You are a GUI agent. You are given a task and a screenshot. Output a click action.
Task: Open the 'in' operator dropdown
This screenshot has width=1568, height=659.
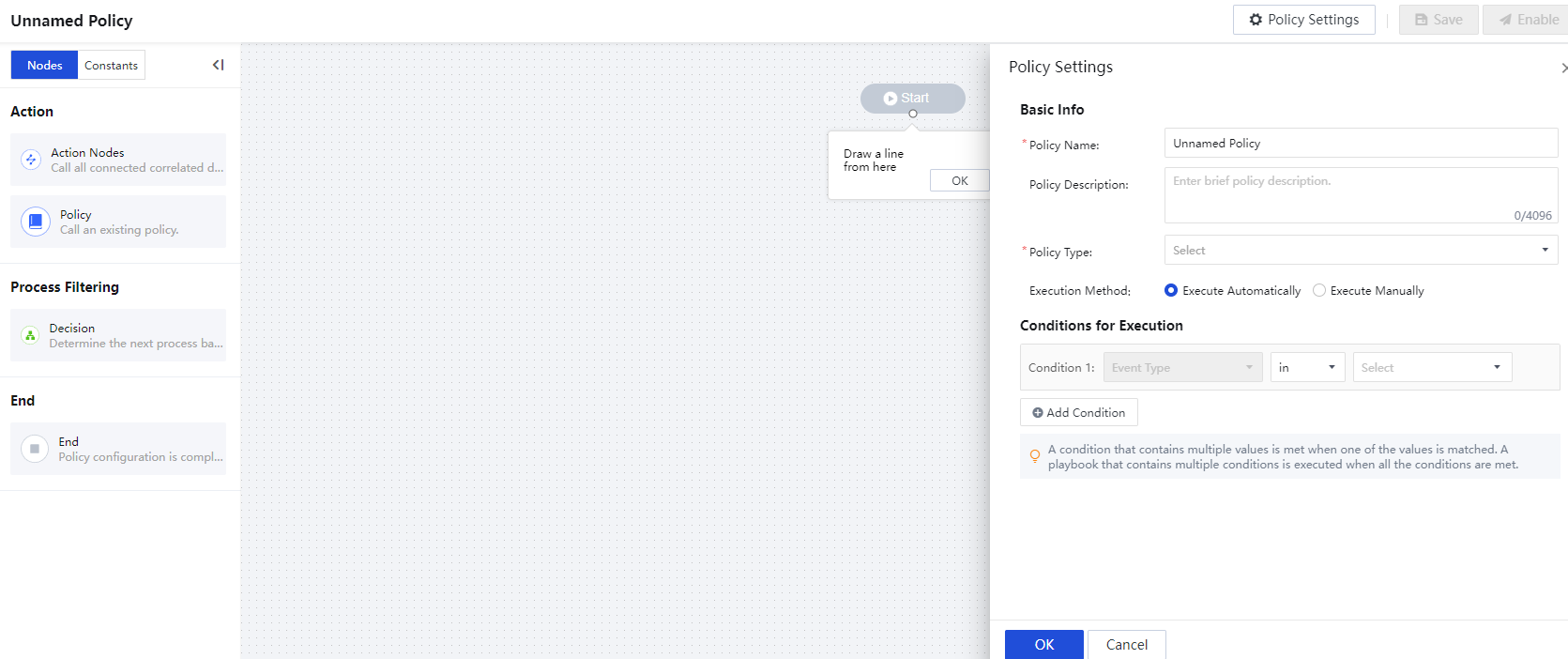[x=1307, y=367]
